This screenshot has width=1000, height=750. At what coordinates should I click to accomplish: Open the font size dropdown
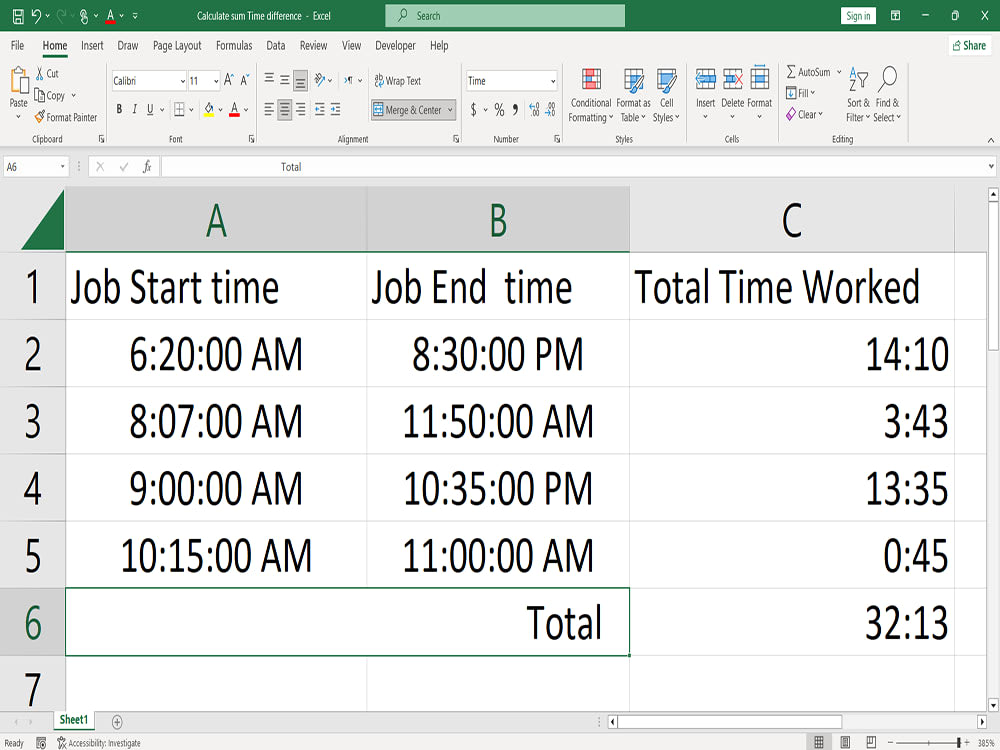(x=216, y=81)
